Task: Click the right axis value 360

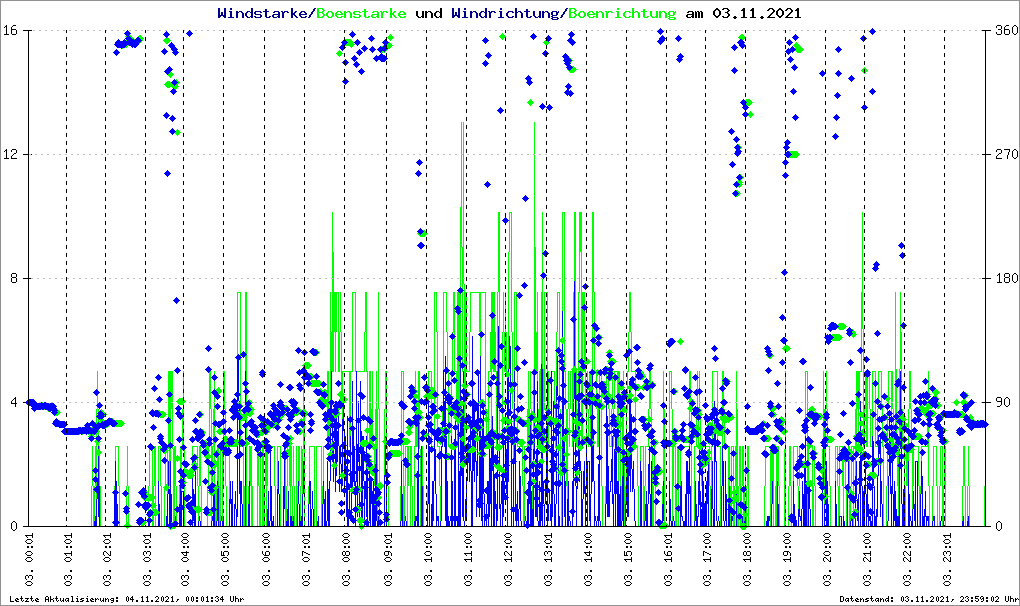Action: coord(1003,31)
